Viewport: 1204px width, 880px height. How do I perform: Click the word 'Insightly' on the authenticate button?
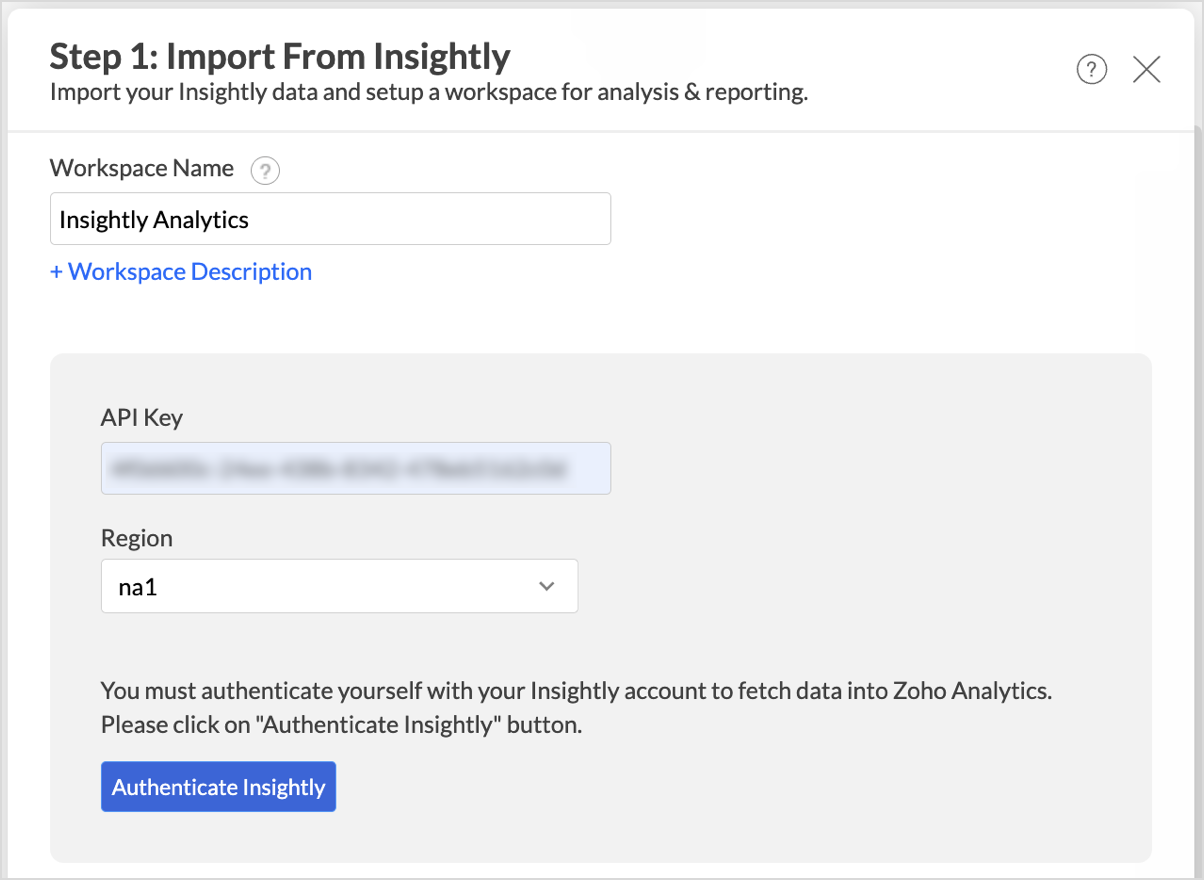283,788
